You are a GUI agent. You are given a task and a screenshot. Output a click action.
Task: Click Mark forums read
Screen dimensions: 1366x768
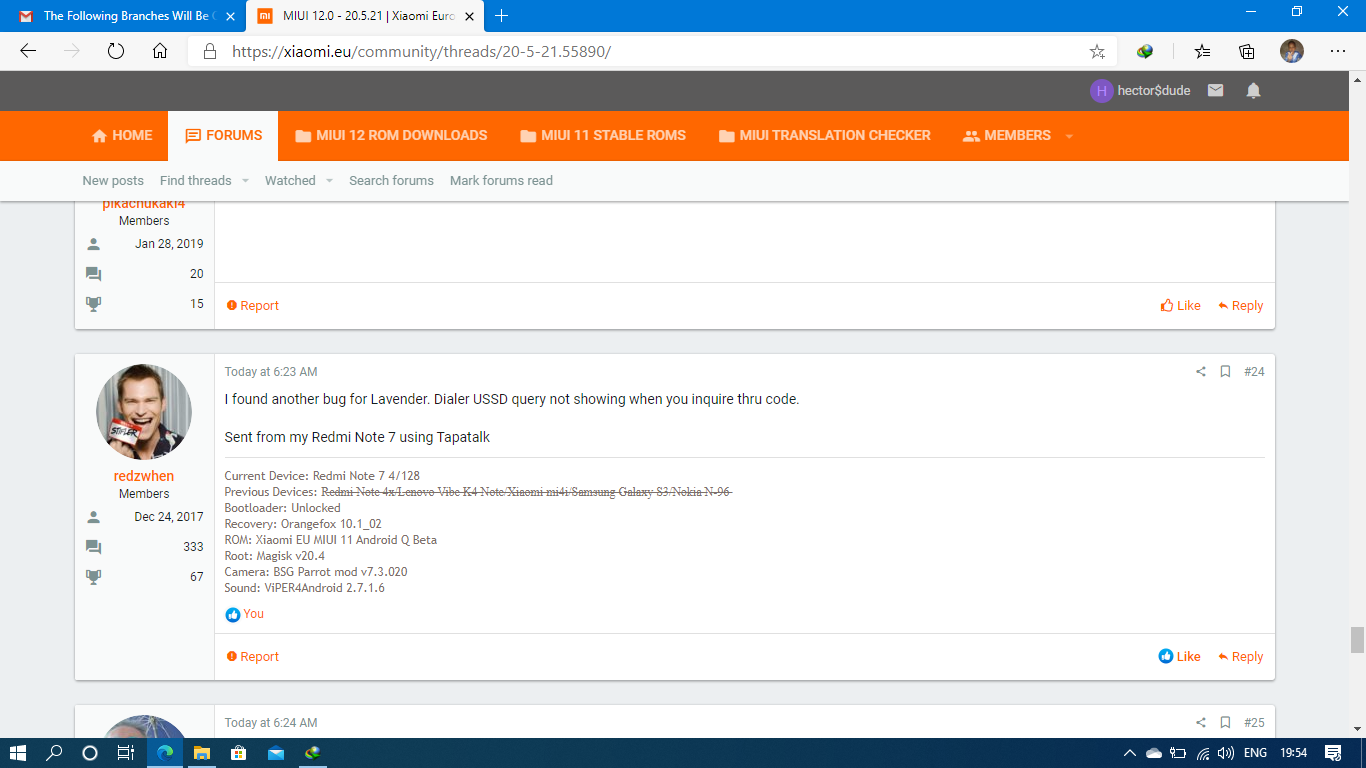pos(501,181)
